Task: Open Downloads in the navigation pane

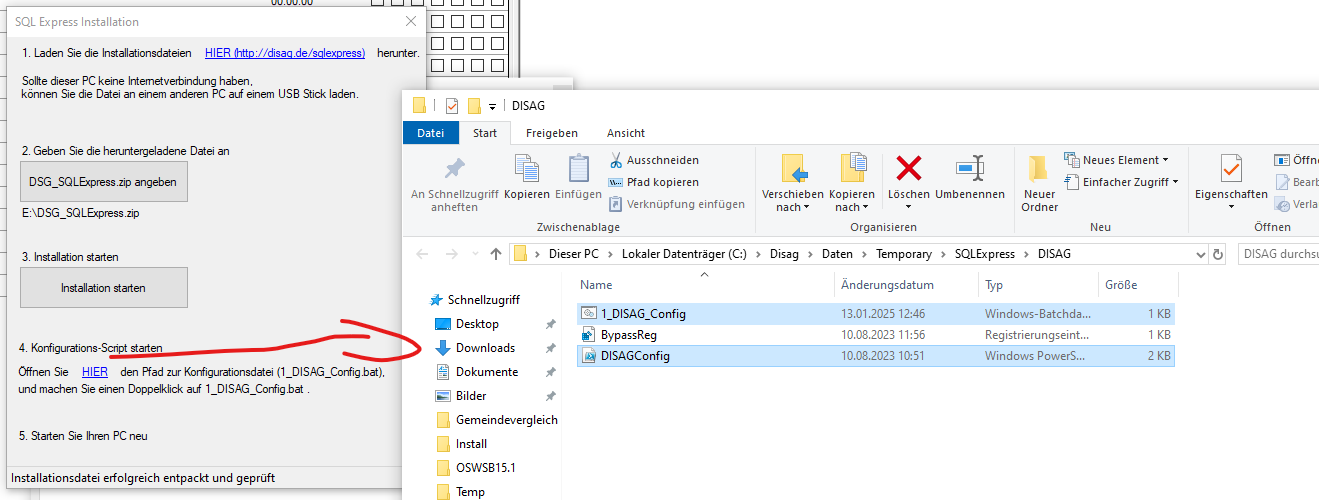Action: pyautogui.click(x=485, y=348)
